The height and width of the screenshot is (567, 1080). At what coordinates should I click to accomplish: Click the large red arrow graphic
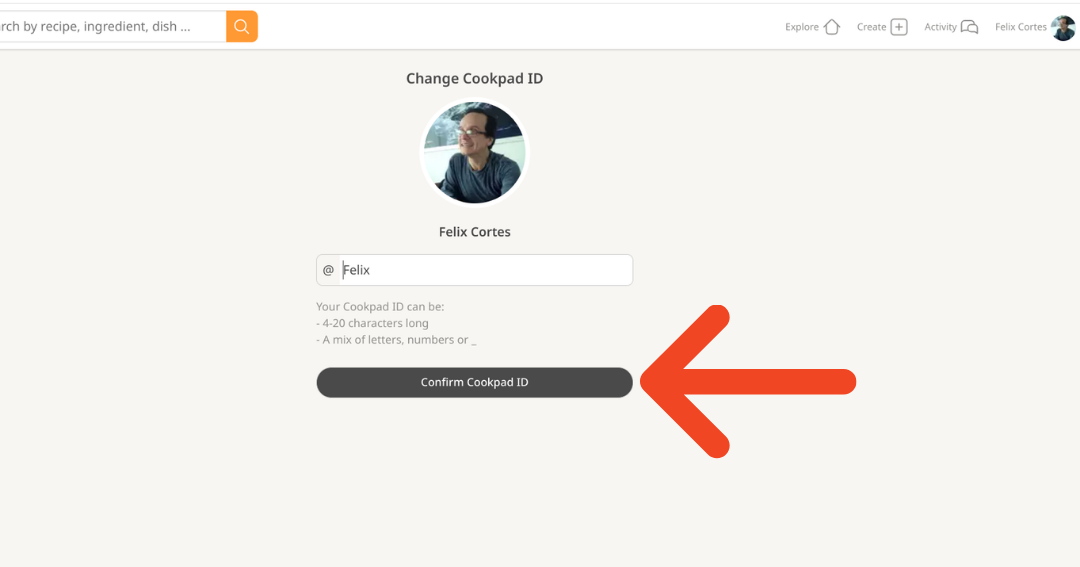point(748,382)
